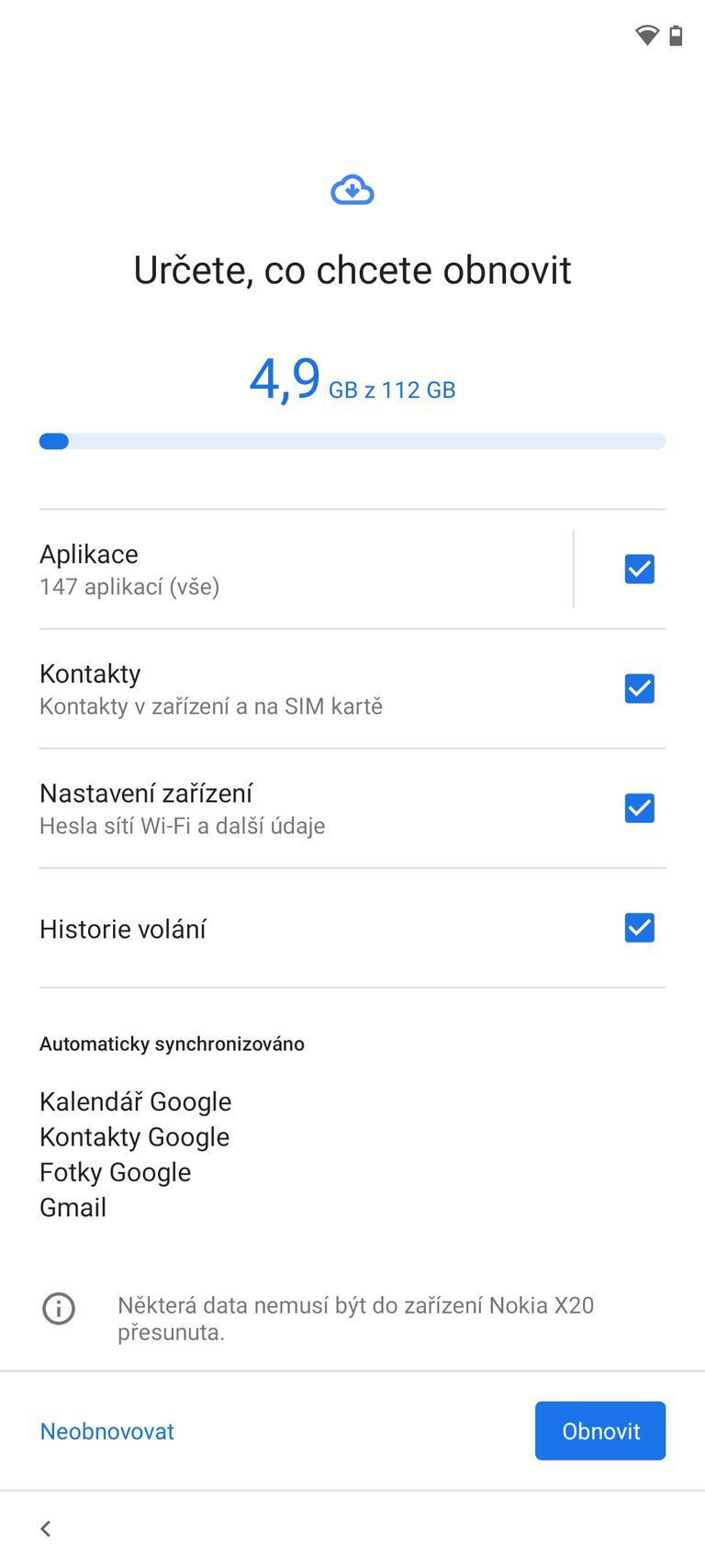This screenshot has width=705, height=1568.
Task: Disable the Kontakty checkbox
Action: (639, 688)
